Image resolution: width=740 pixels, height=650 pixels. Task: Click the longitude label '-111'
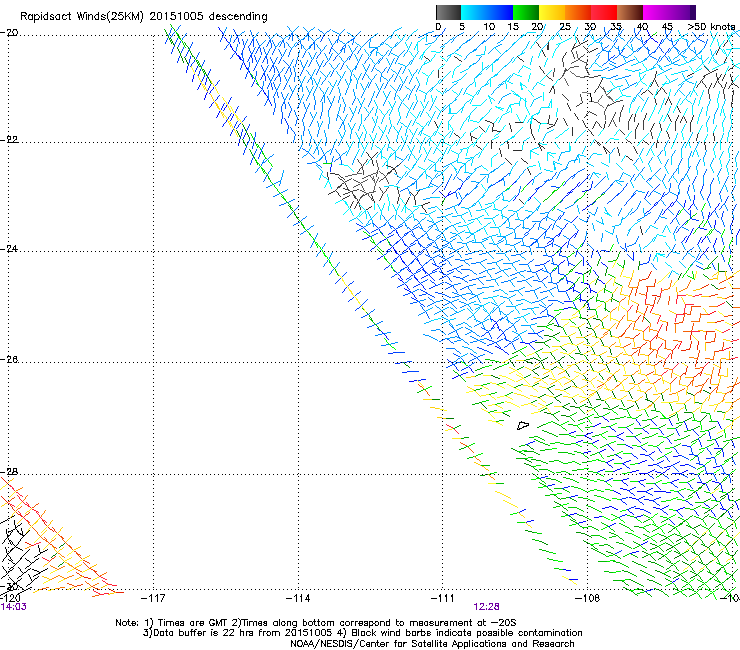[x=443, y=598]
